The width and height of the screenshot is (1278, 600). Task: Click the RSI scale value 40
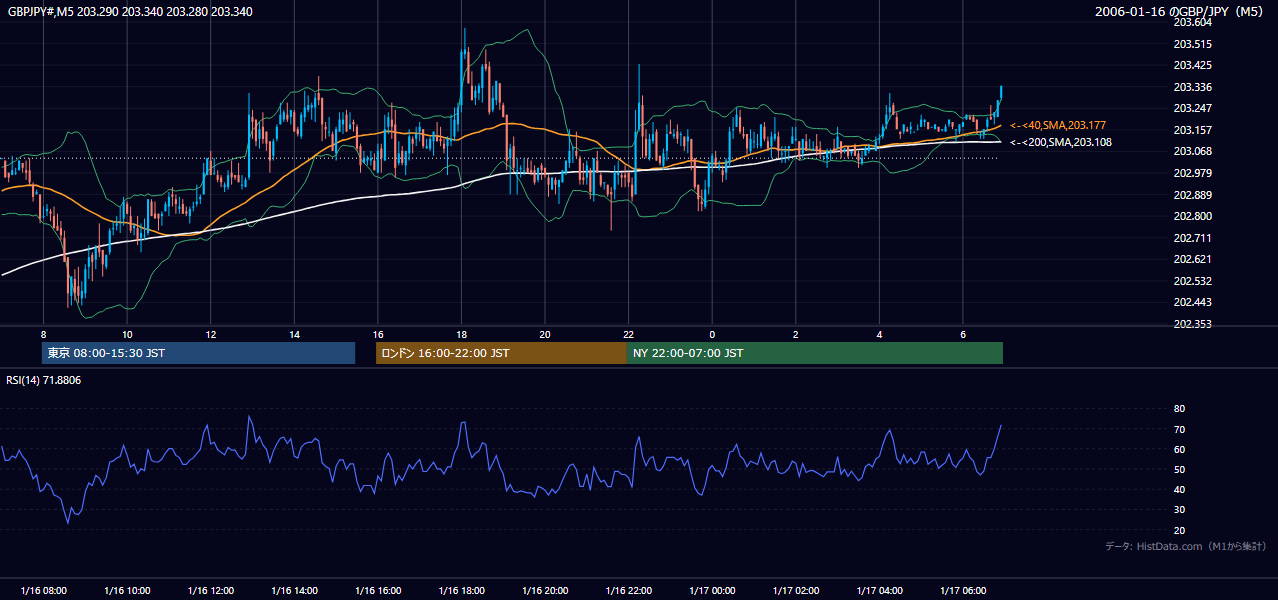pos(1179,489)
